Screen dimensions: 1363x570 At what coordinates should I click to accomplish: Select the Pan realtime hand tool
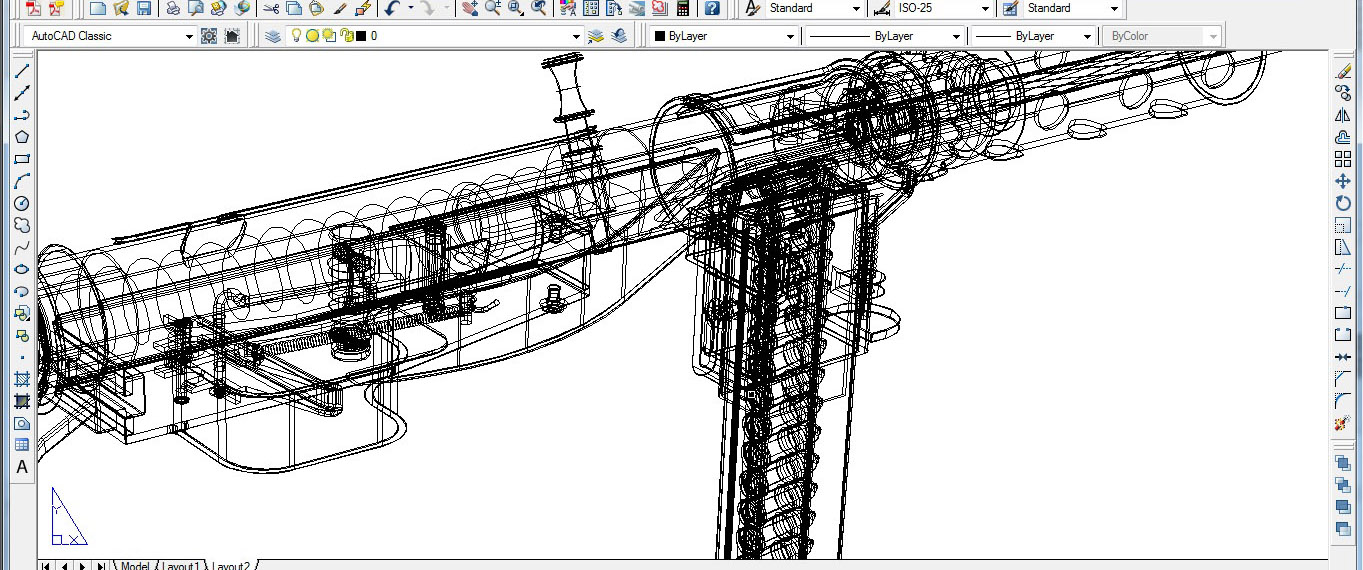point(470,8)
